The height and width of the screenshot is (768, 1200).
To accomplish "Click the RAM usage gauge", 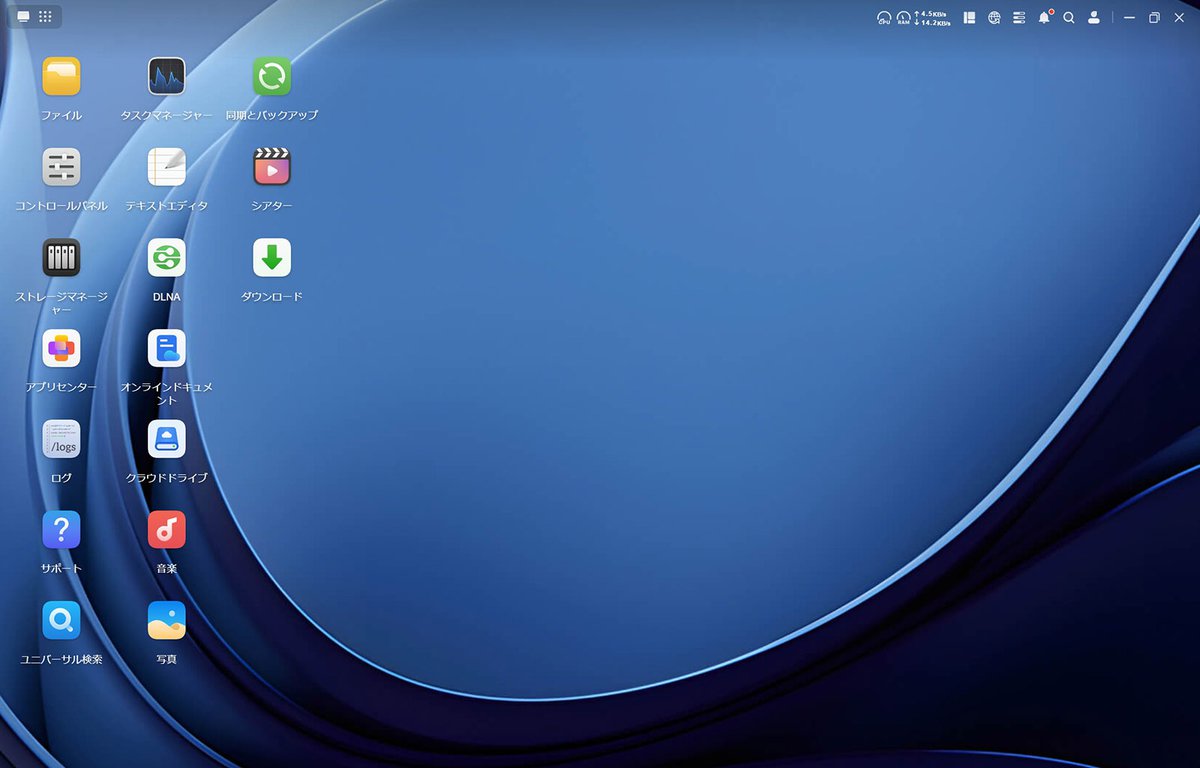I will coord(903,18).
